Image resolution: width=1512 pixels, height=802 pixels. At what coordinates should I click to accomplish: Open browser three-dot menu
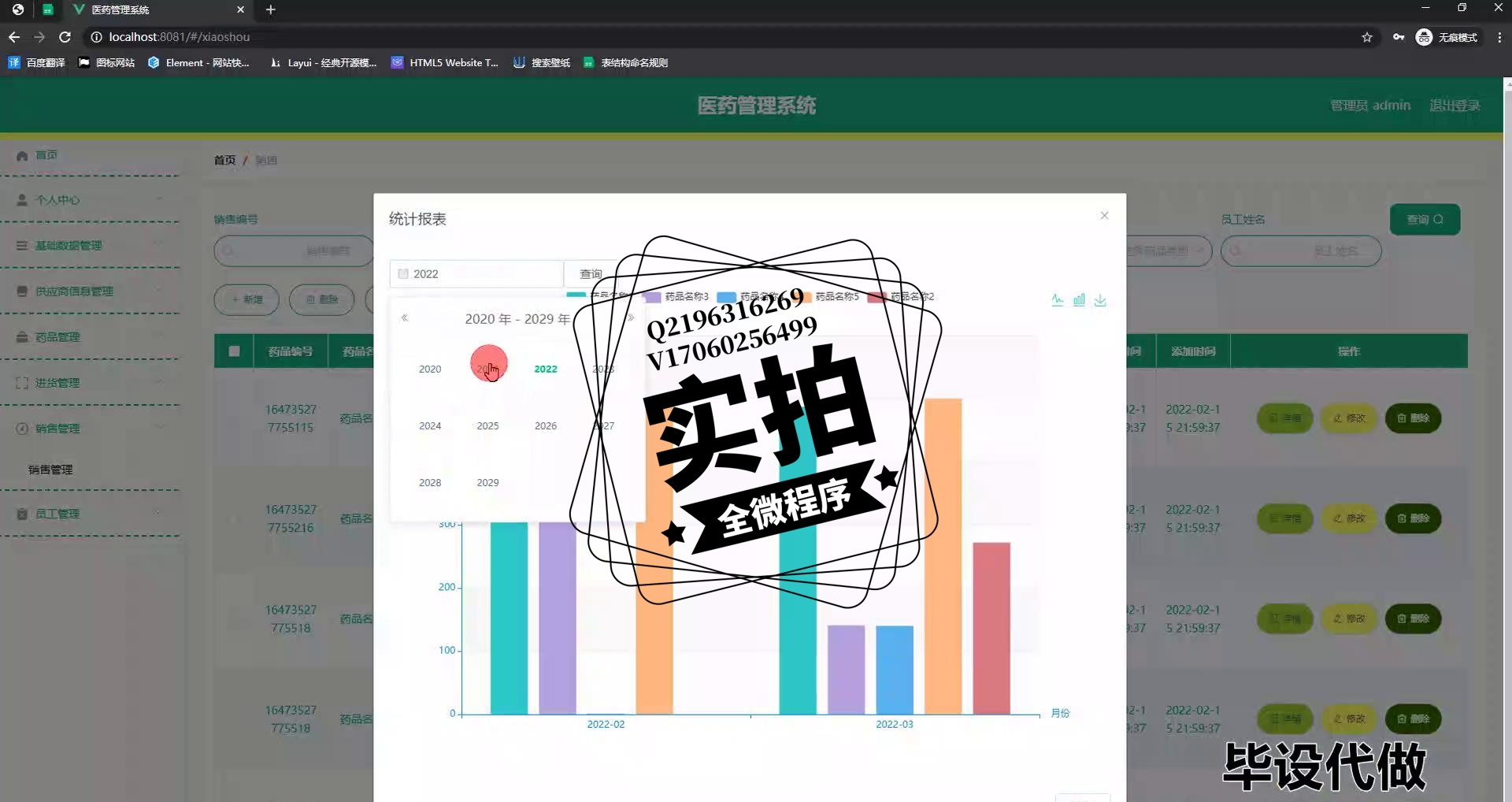1499,37
